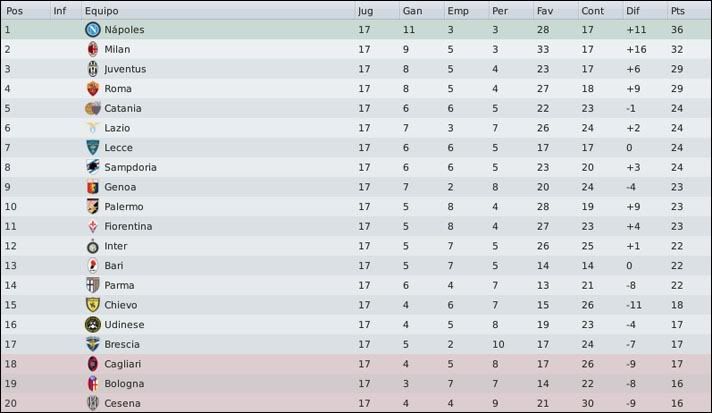The width and height of the screenshot is (712, 413).
Task: Click the Inter club crest icon
Action: click(x=93, y=246)
